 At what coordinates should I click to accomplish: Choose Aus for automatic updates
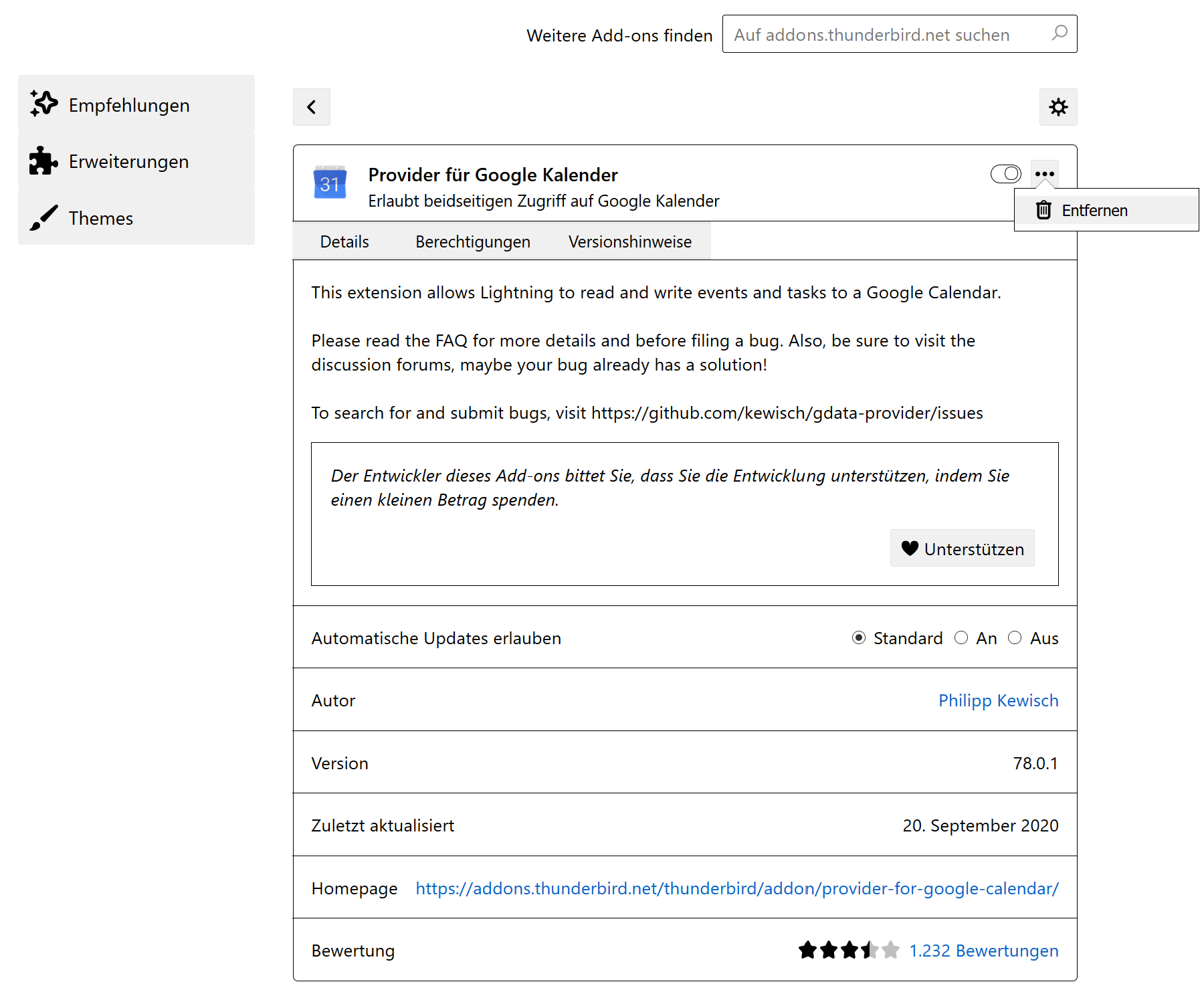pyautogui.click(x=1015, y=638)
